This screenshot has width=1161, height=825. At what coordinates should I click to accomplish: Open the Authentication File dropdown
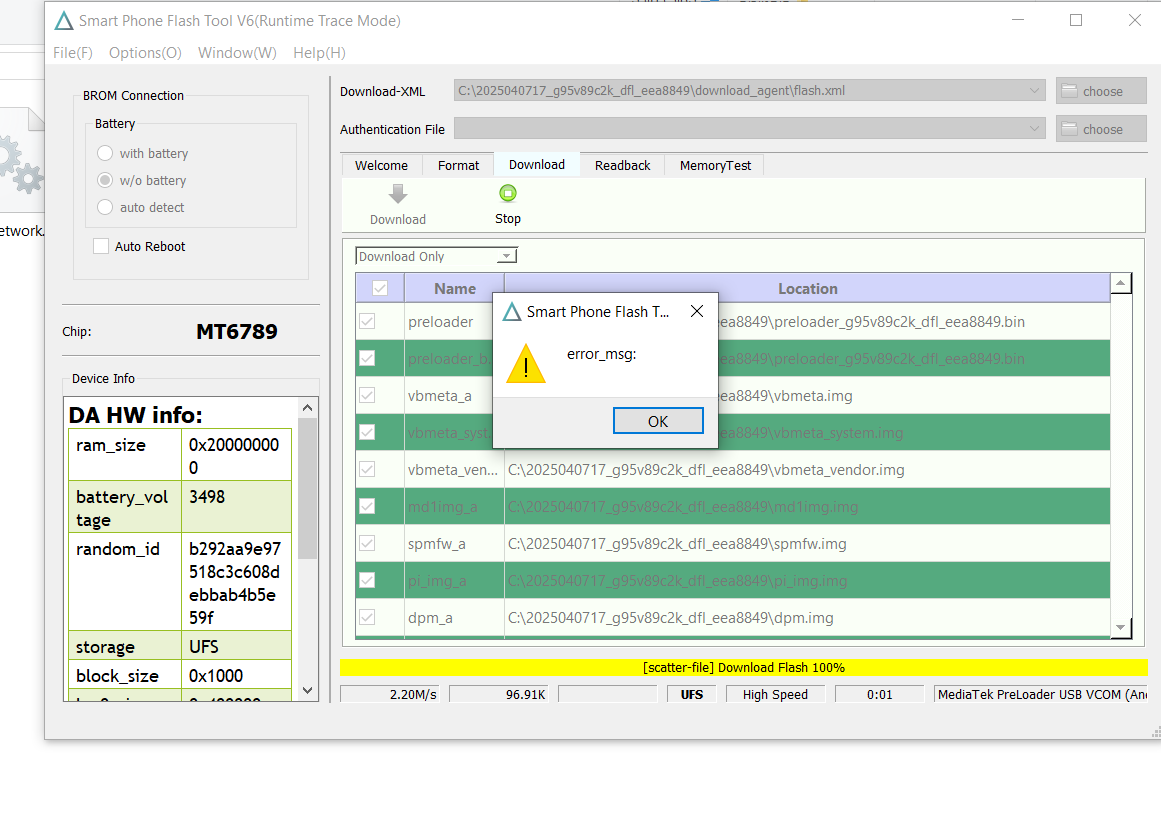click(1034, 128)
